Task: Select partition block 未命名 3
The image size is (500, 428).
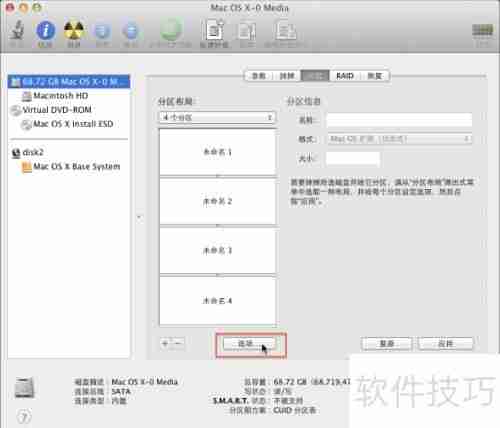Action: [218, 251]
